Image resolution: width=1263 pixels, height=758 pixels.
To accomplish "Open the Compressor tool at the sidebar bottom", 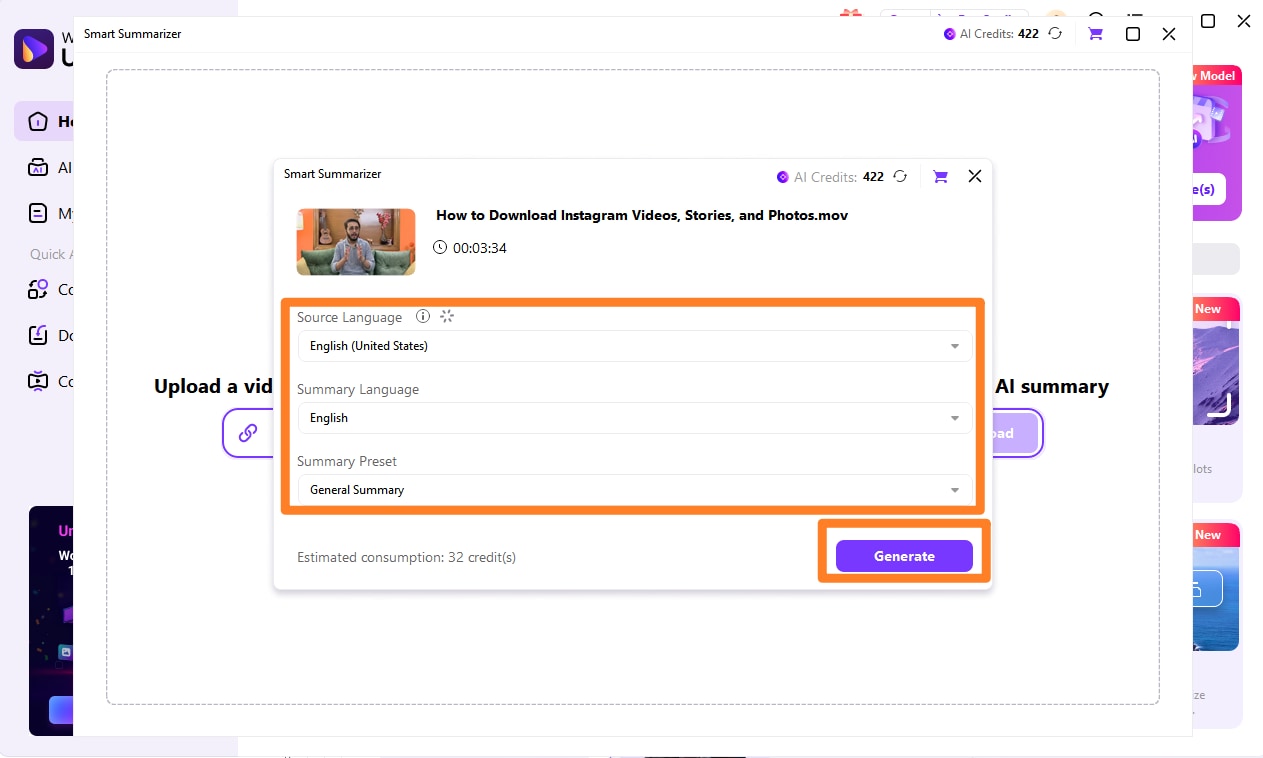I will [x=38, y=381].
